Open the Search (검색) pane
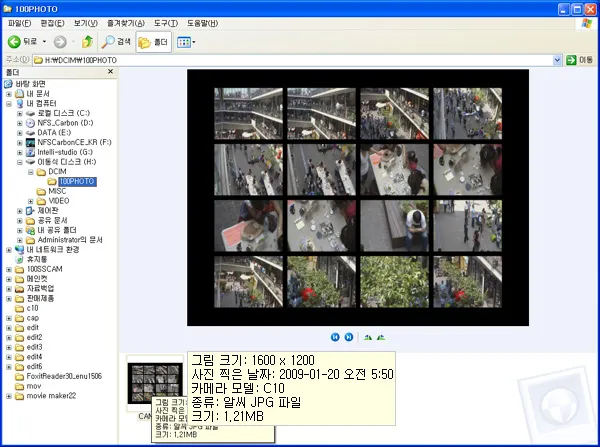 pyautogui.click(x=115, y=42)
